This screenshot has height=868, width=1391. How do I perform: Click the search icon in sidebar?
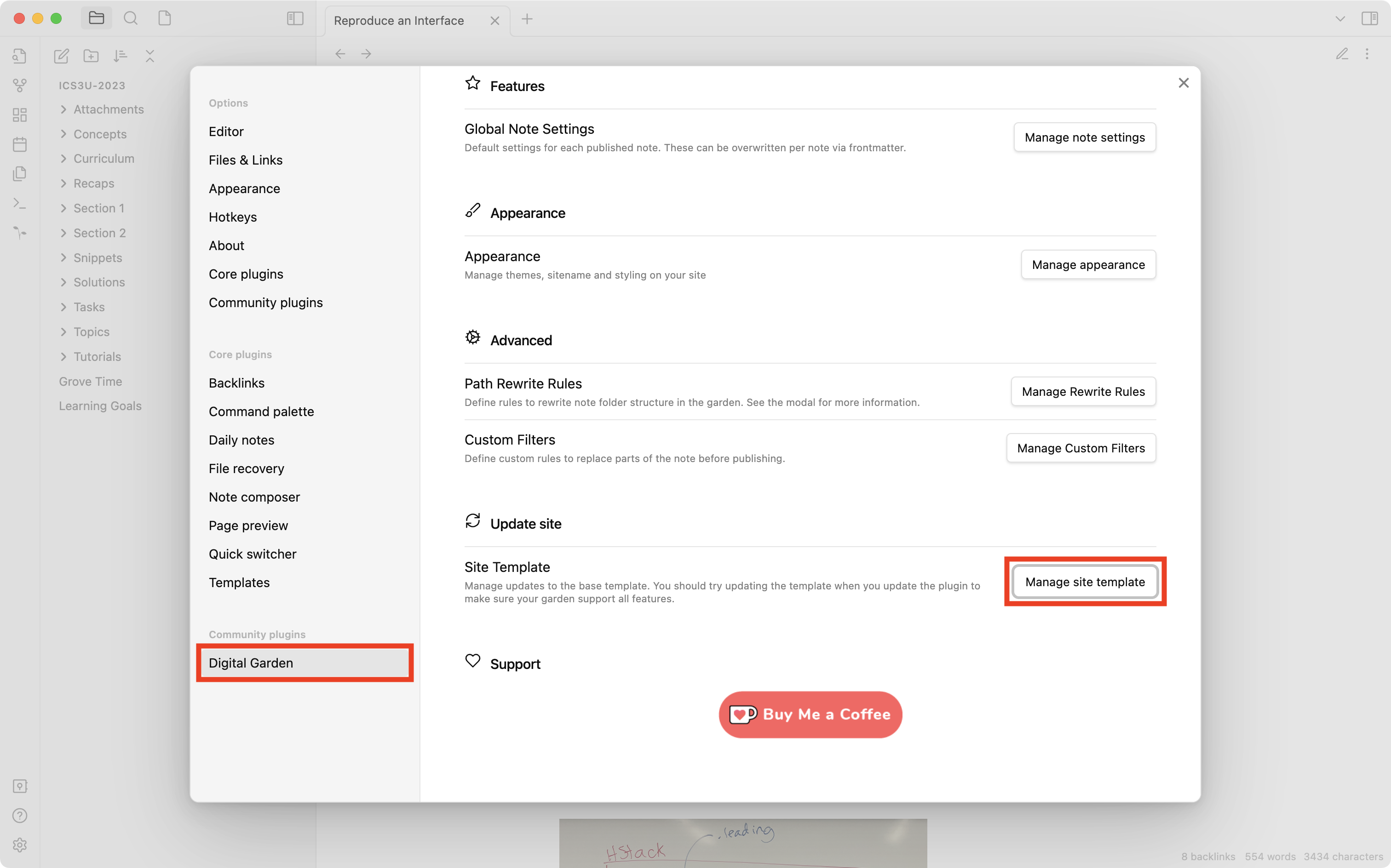[x=130, y=18]
